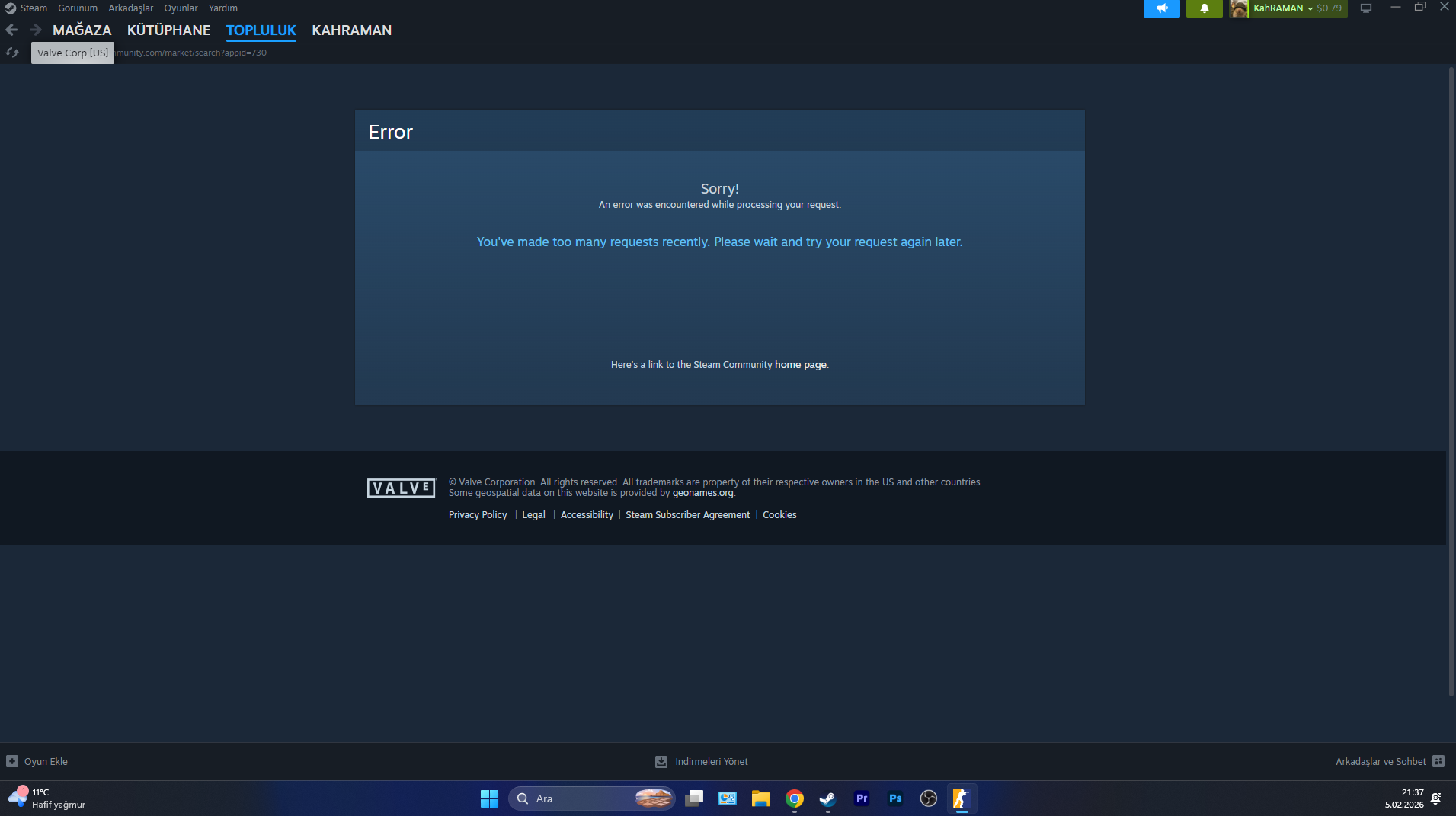
Task: Open the Accessibility link
Action: pos(587,515)
